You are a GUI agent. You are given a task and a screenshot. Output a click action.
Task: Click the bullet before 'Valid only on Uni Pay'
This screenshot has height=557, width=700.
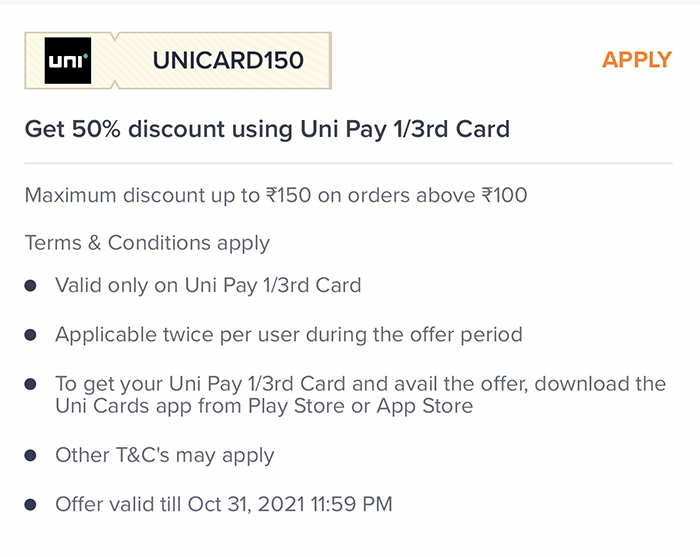coord(30,286)
